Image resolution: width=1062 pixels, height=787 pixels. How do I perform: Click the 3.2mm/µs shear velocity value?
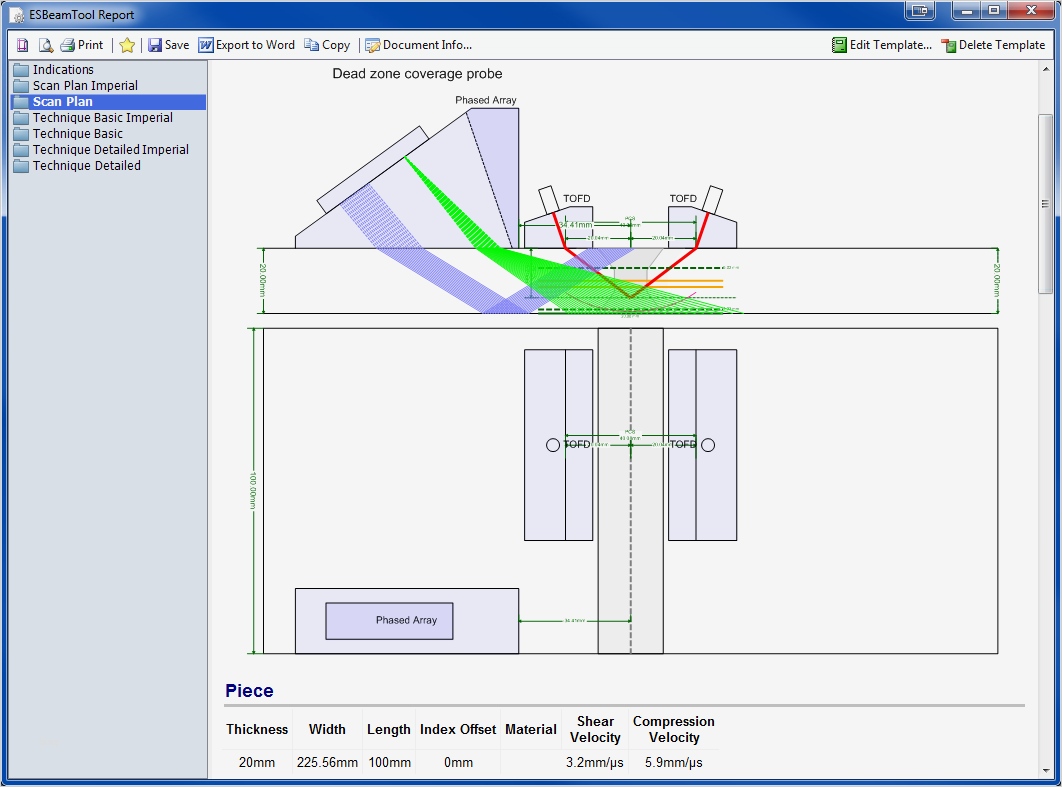coord(595,763)
